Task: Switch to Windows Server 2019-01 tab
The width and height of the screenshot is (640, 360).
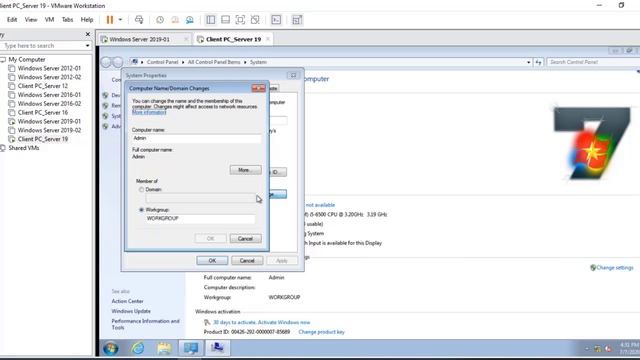Action: (139, 39)
